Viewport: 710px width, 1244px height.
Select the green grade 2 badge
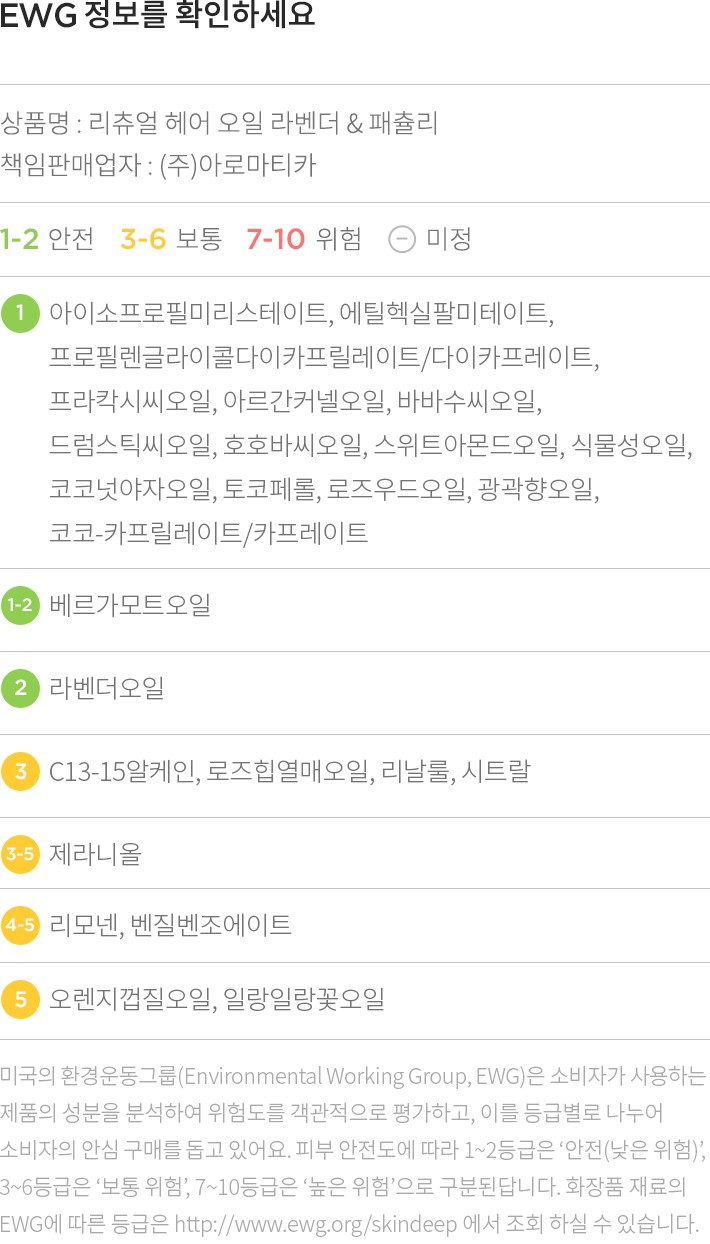(x=20, y=689)
